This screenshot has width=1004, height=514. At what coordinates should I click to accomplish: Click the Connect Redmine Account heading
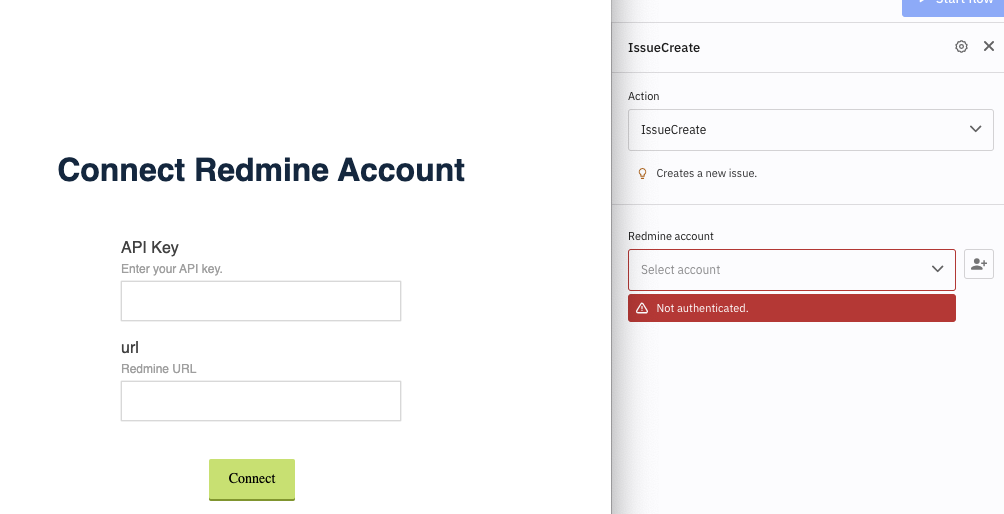261,170
